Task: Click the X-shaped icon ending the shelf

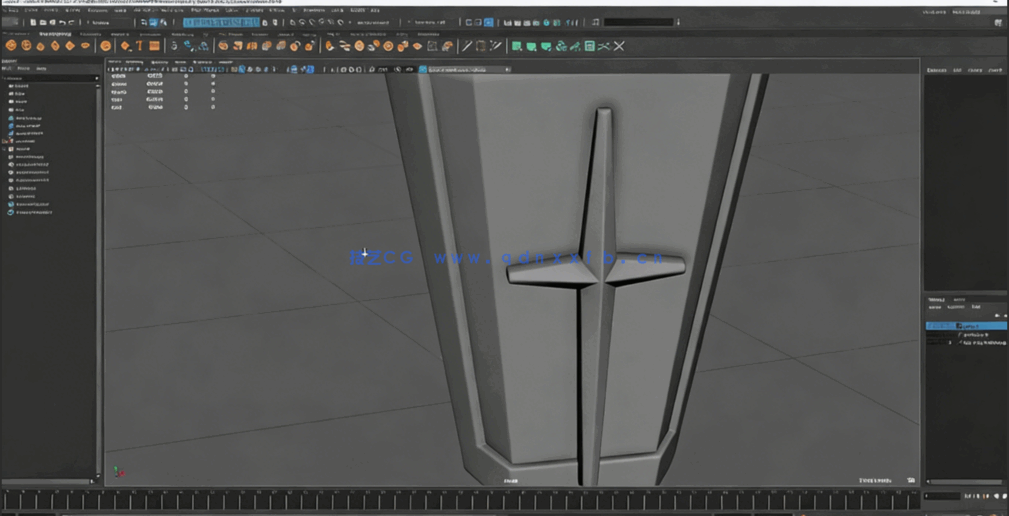Action: (619, 46)
